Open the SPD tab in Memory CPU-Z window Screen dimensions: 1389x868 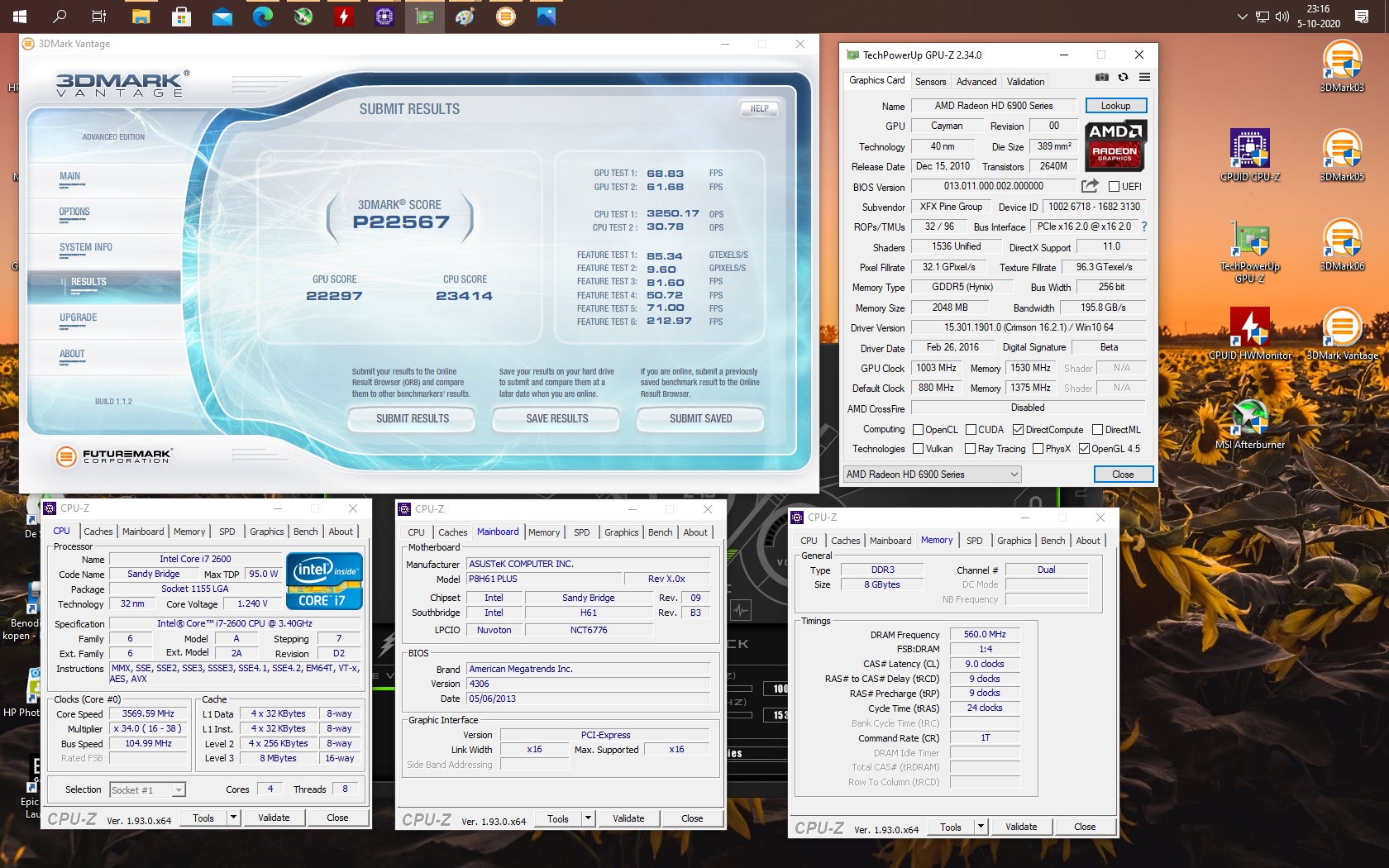click(x=975, y=541)
